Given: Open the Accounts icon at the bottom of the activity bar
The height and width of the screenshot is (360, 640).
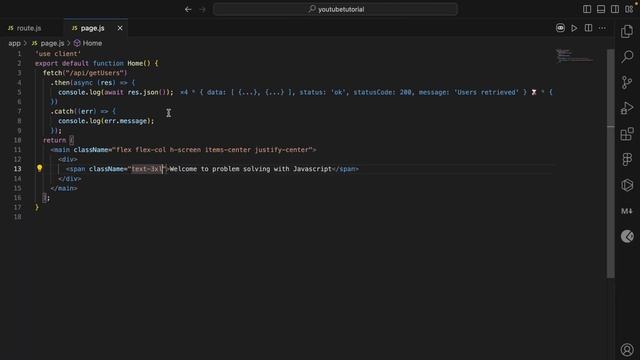Looking at the screenshot, I should [627, 349].
